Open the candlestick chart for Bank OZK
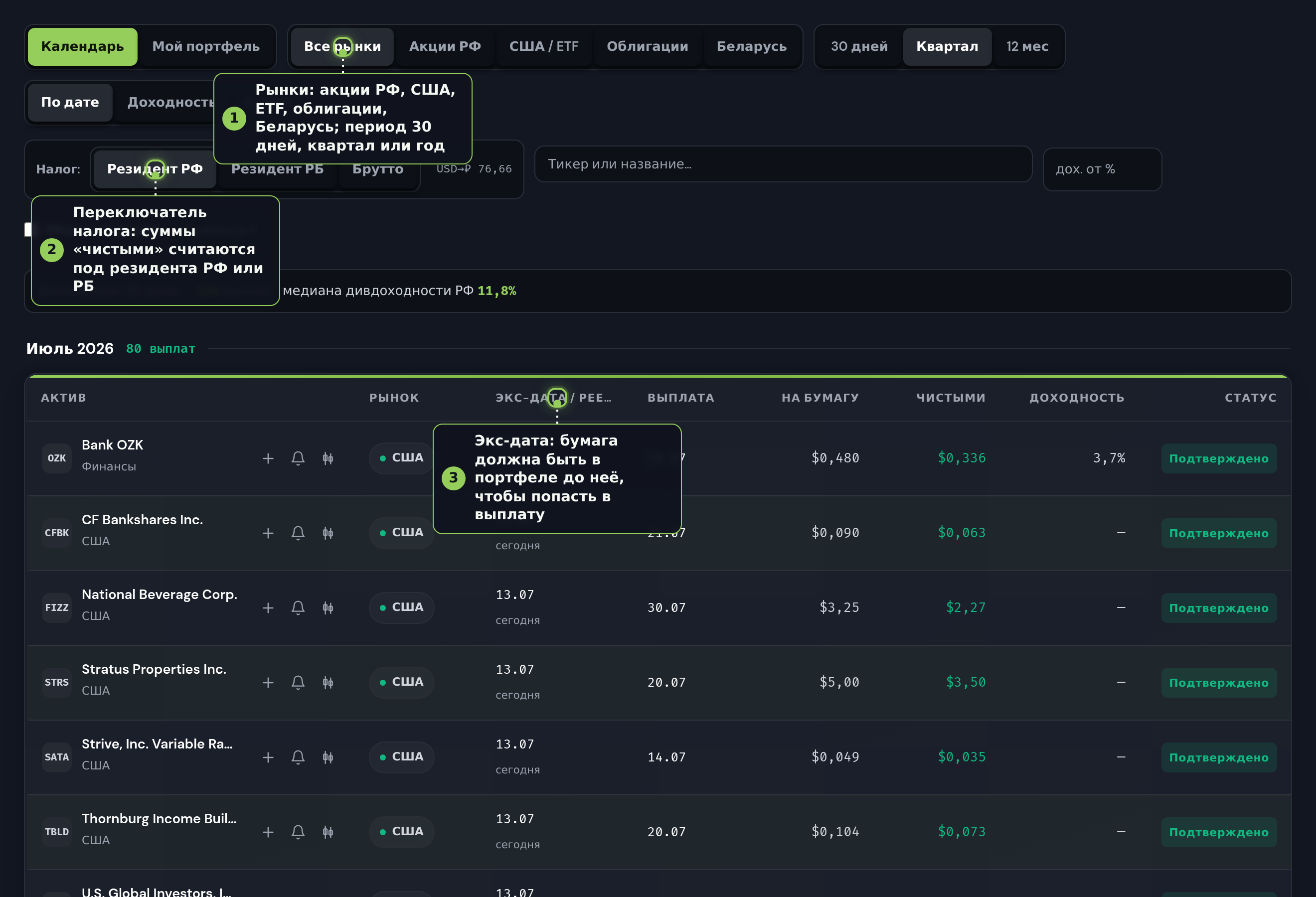The height and width of the screenshot is (897, 1316). pos(328,458)
